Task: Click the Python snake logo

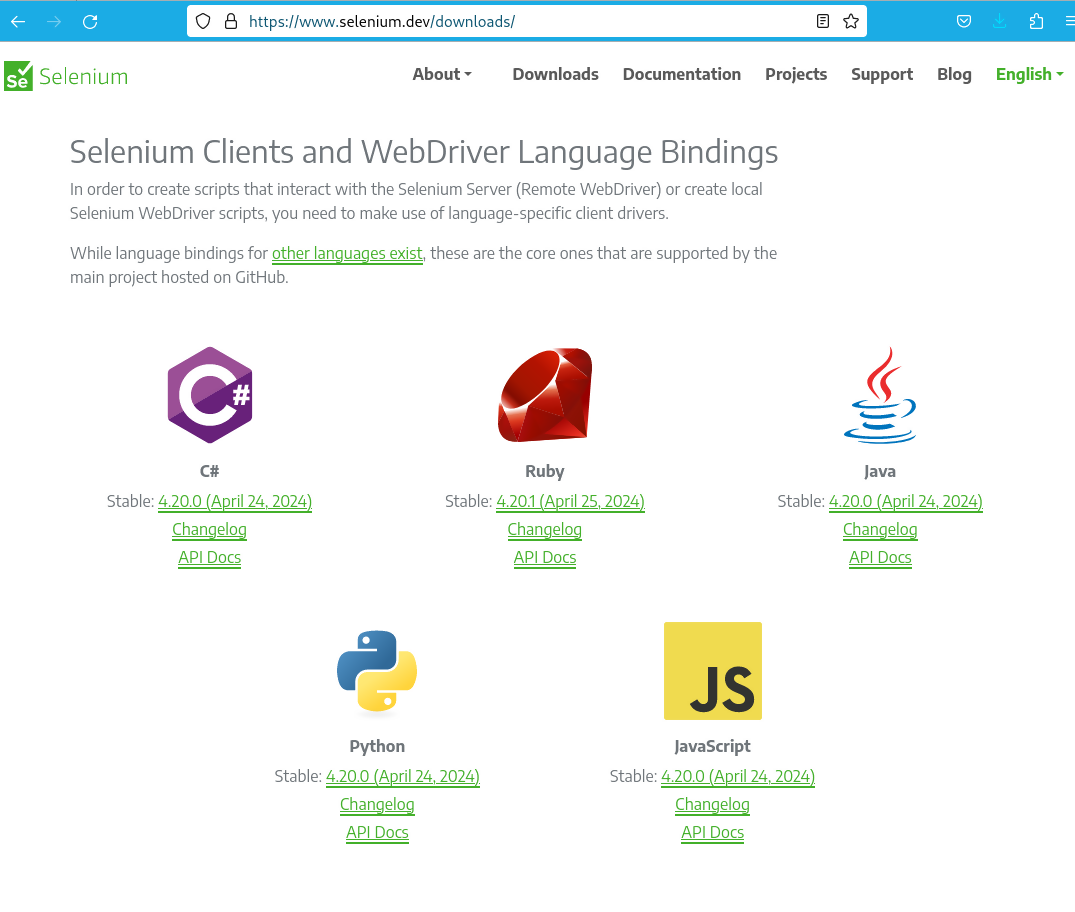Action: (x=377, y=671)
